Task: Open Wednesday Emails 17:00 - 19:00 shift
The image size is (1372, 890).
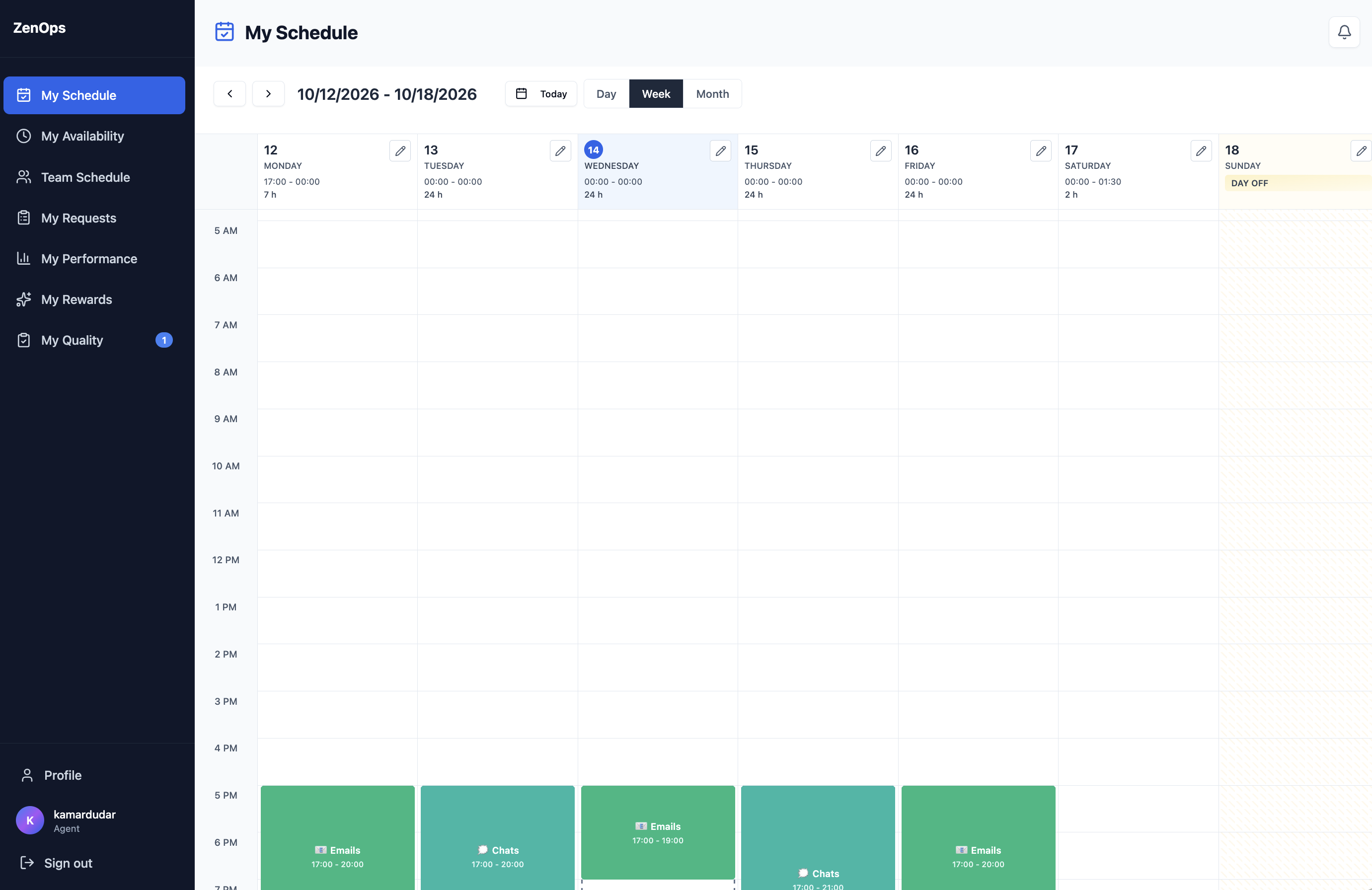Action: click(658, 832)
